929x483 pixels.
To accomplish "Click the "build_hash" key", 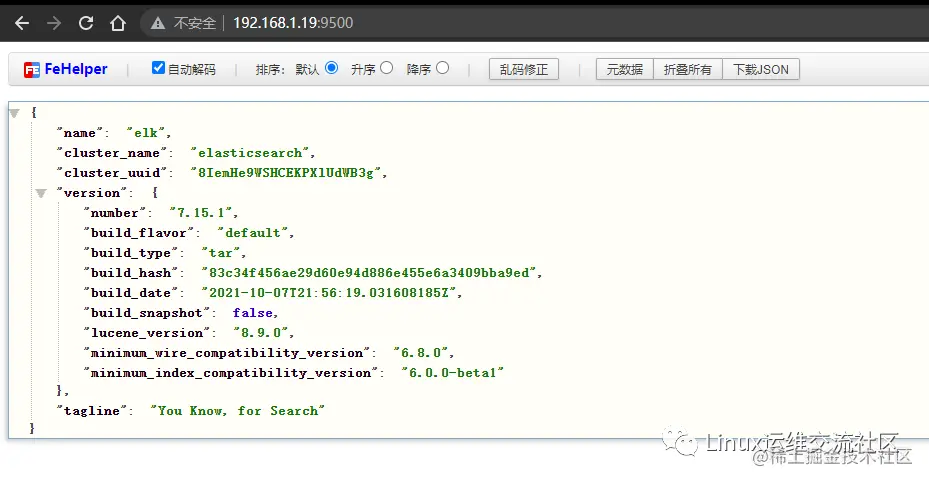I will pyautogui.click(x=131, y=273).
